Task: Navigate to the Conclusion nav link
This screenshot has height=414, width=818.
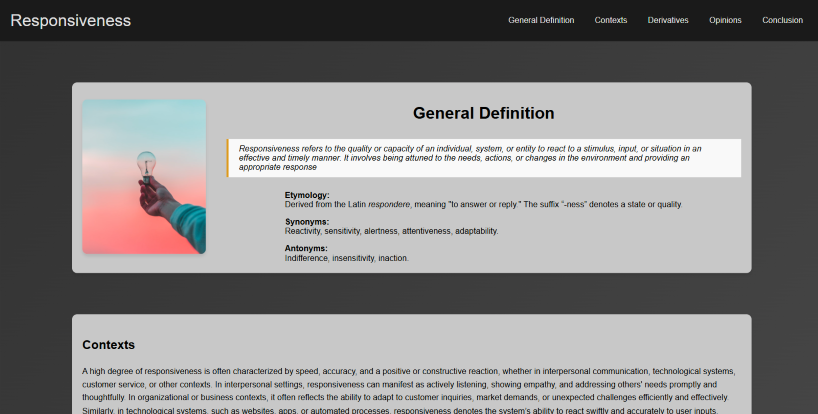Action: (782, 20)
